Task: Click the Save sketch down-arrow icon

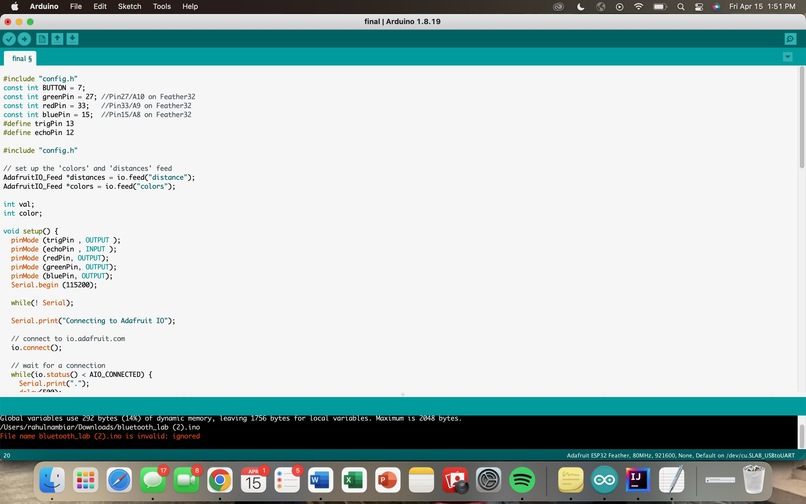Action: point(72,39)
